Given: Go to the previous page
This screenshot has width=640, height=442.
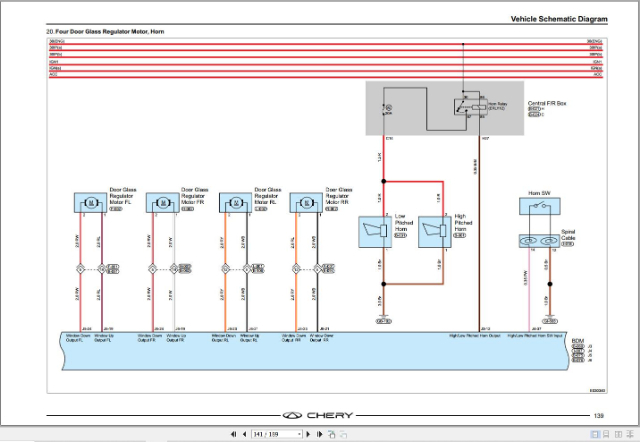Looking at the screenshot, I should (x=244, y=434).
